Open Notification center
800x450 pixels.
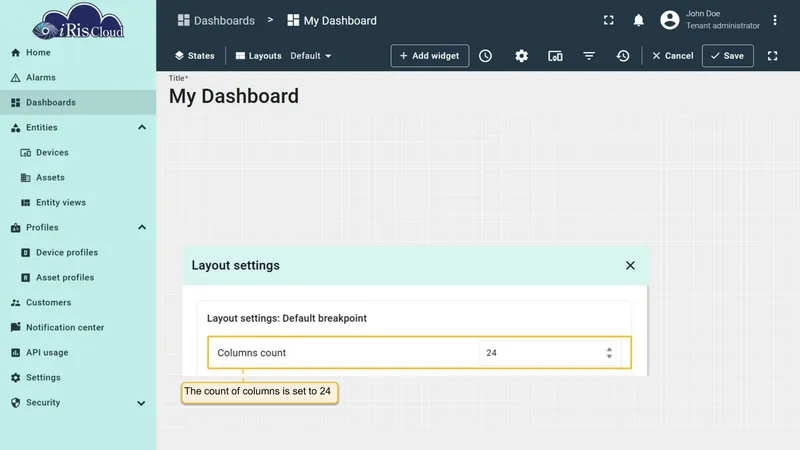point(78,328)
